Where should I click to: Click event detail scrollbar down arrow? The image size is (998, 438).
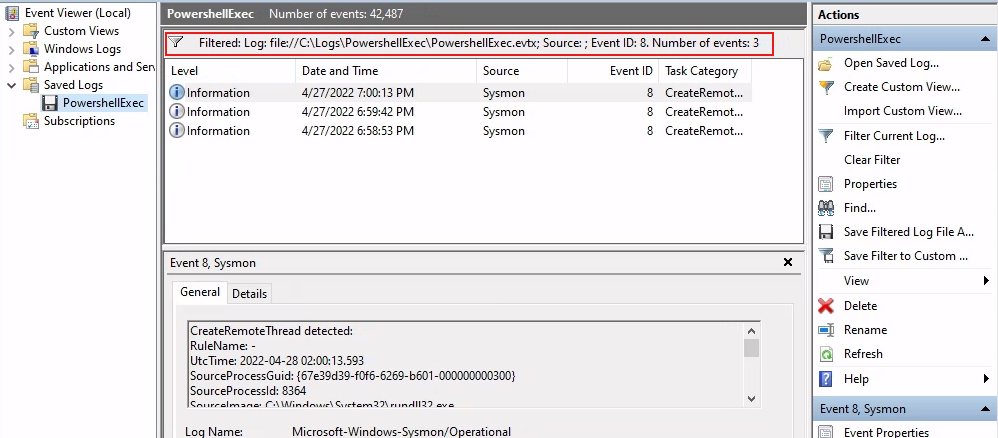(752, 399)
